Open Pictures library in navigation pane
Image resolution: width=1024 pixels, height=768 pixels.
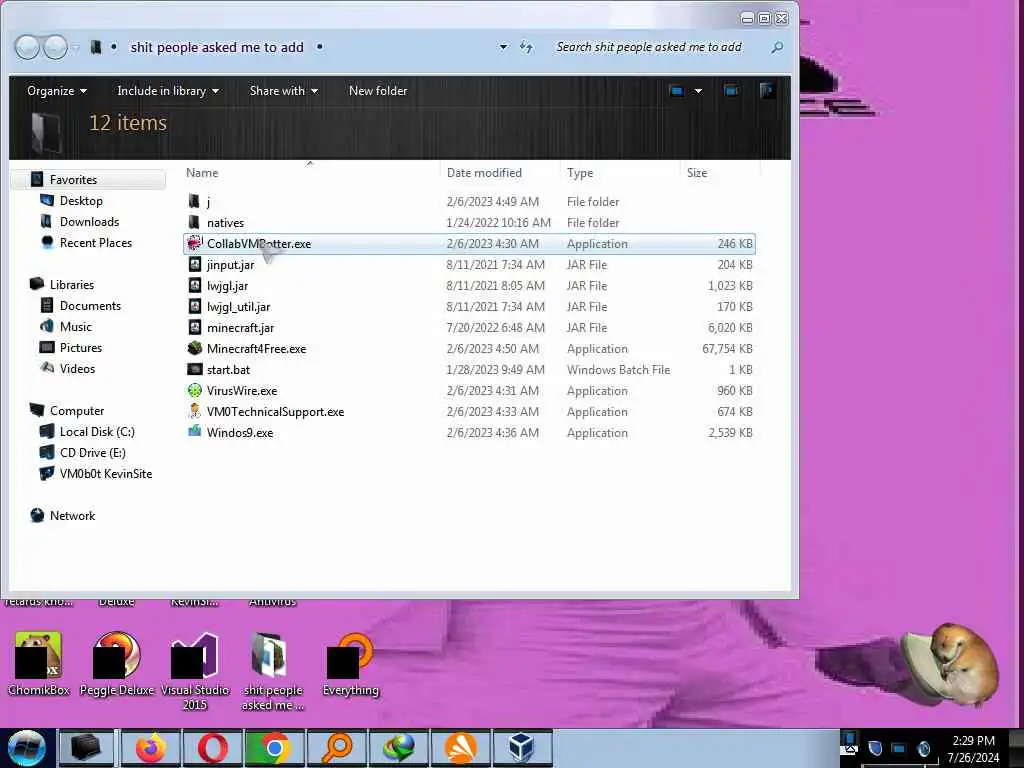click(81, 347)
